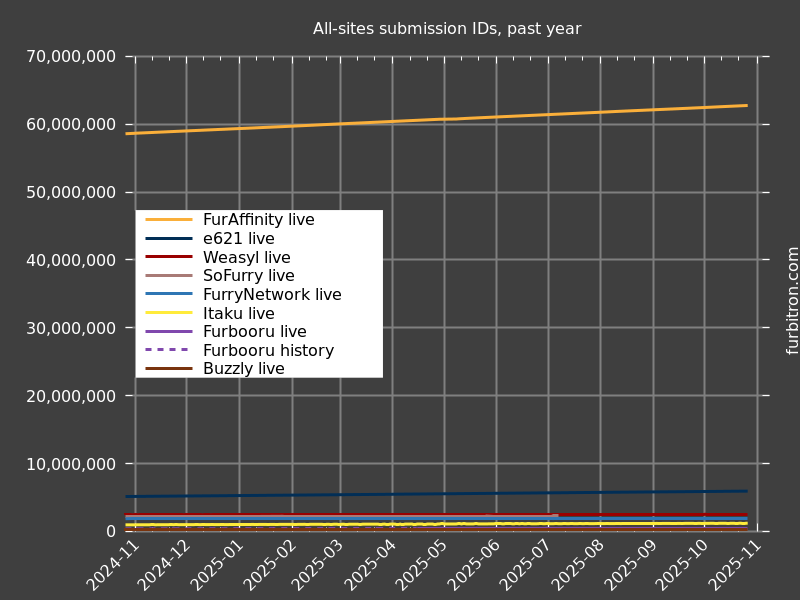The image size is (800, 600).
Task: Click the dashed Furbooru history legend swatch
Action: click(169, 350)
